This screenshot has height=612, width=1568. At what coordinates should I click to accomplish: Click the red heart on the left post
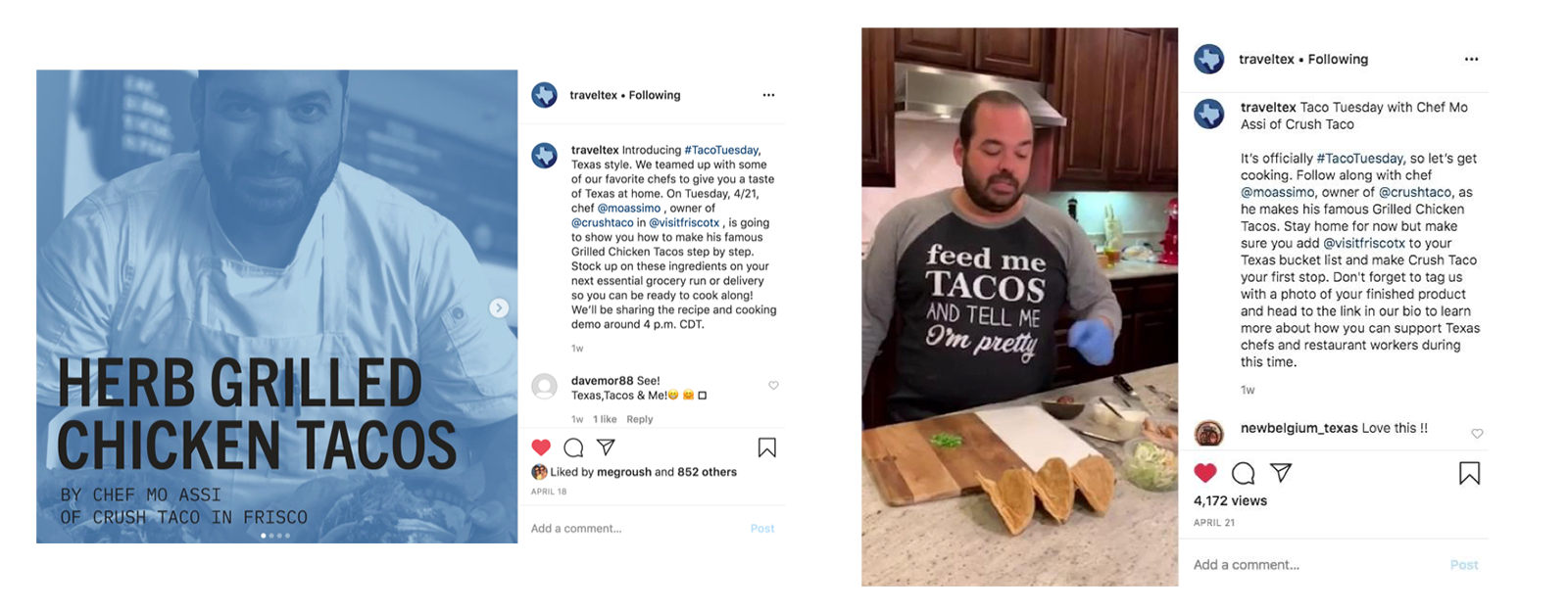click(541, 447)
